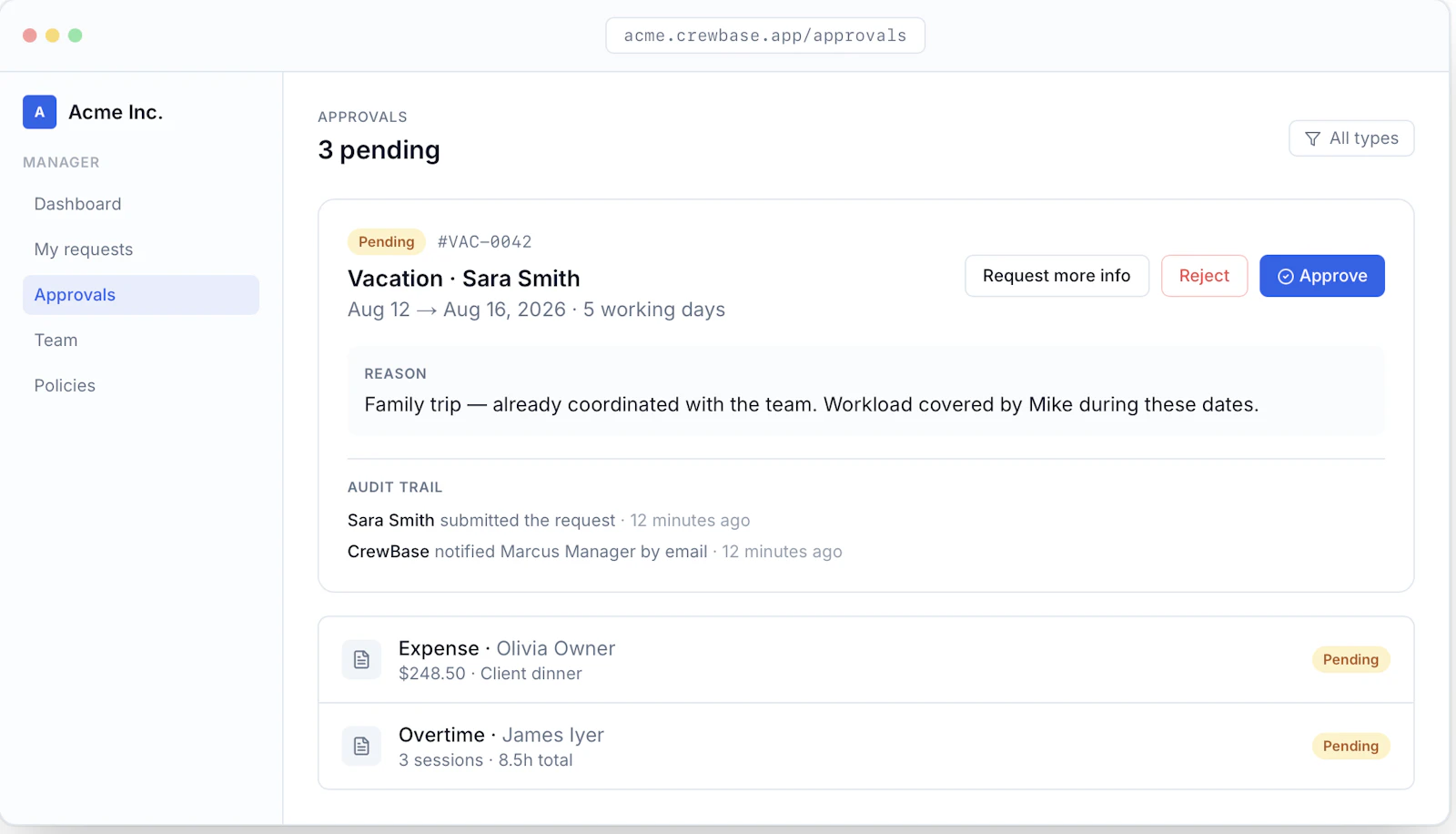Approve the vacation request
The width and height of the screenshot is (1456, 834).
click(1321, 276)
